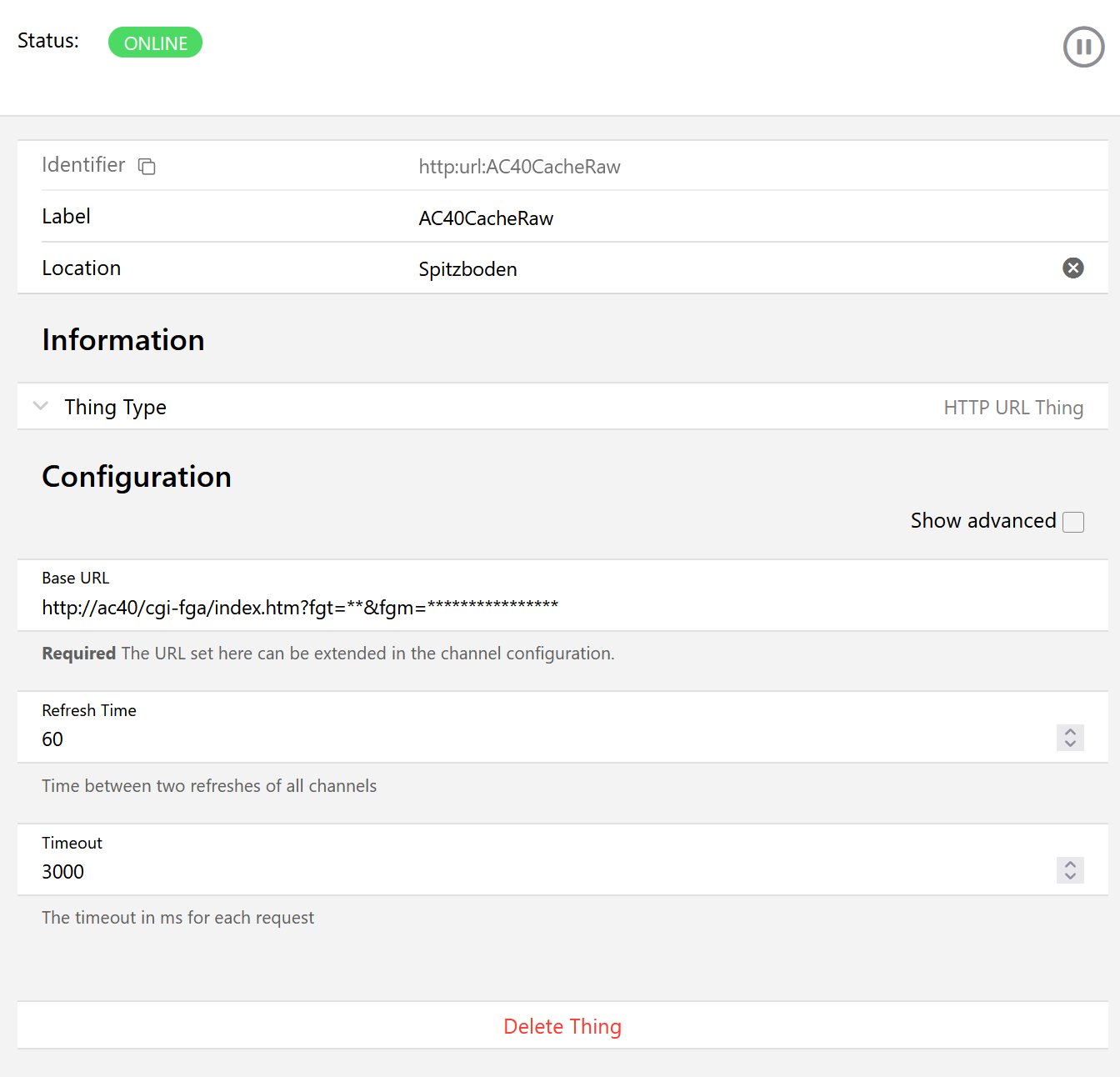This screenshot has height=1077, width=1120.
Task: Click the Identifier row label
Action: pos(83,165)
